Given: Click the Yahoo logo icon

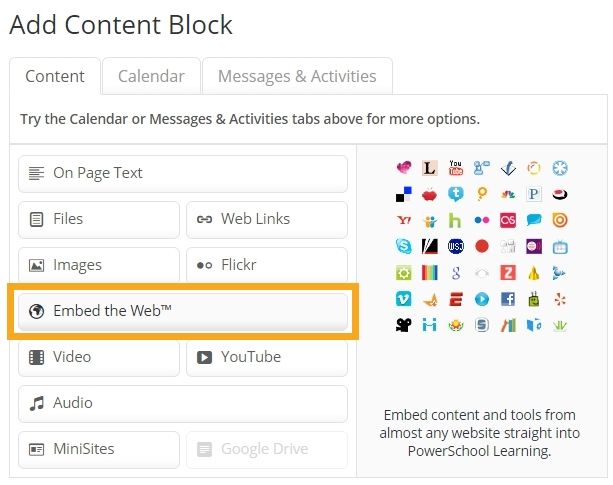Looking at the screenshot, I should 403,220.
